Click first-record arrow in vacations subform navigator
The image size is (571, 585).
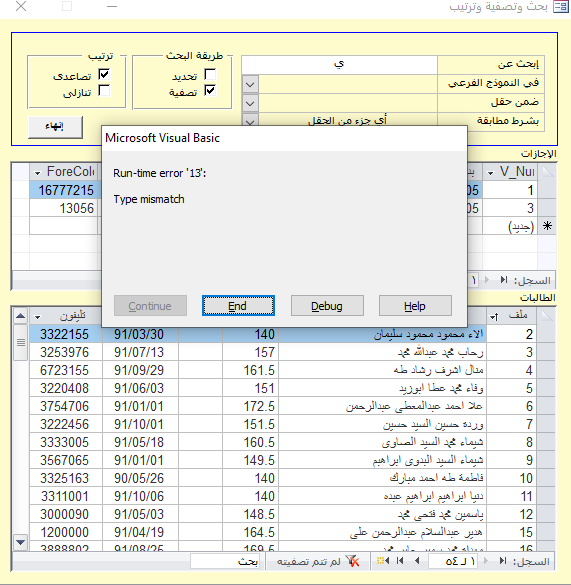click(504, 280)
